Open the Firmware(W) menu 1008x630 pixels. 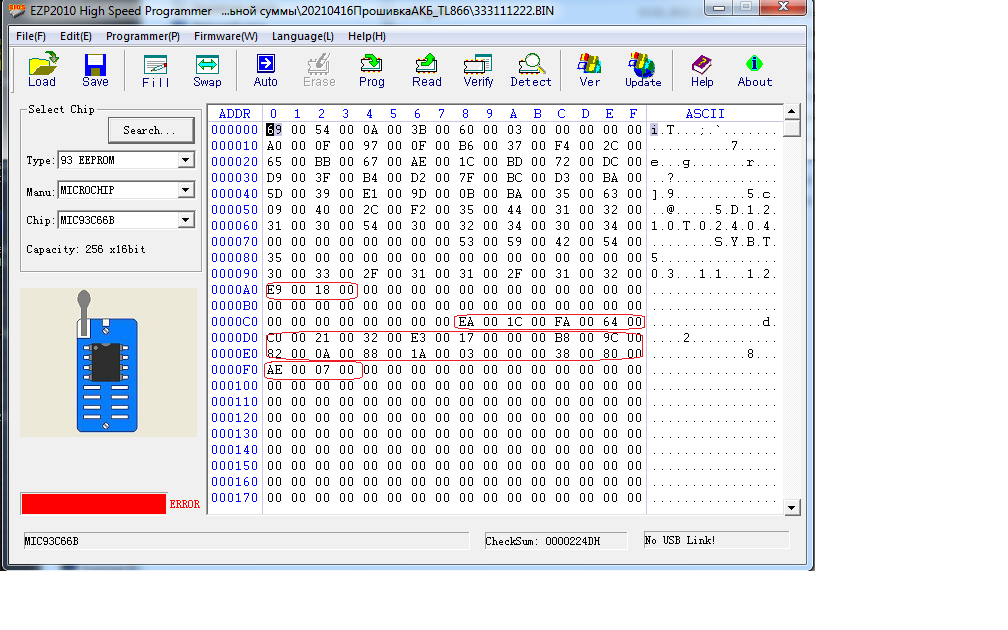point(225,36)
